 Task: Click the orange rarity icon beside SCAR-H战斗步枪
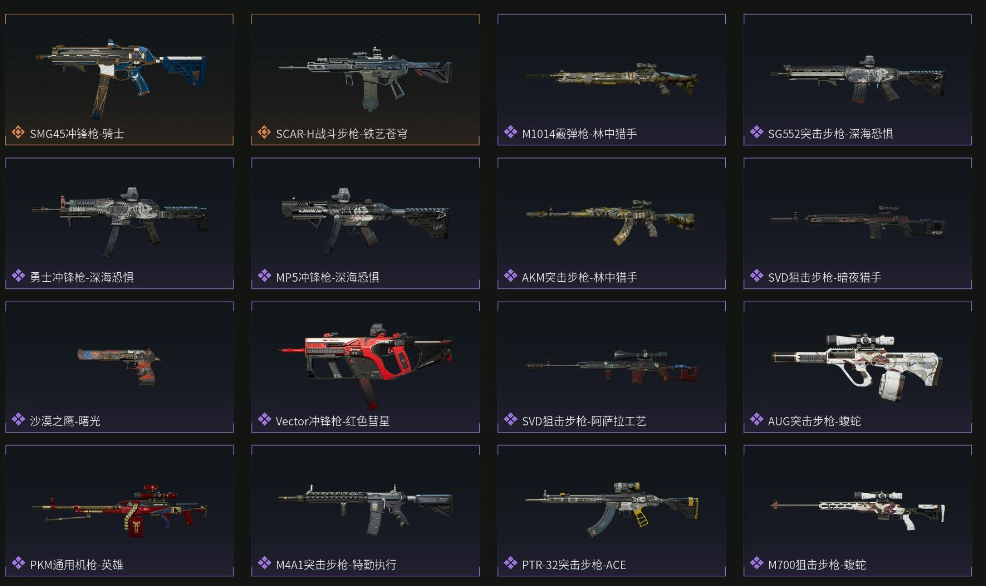tap(264, 133)
